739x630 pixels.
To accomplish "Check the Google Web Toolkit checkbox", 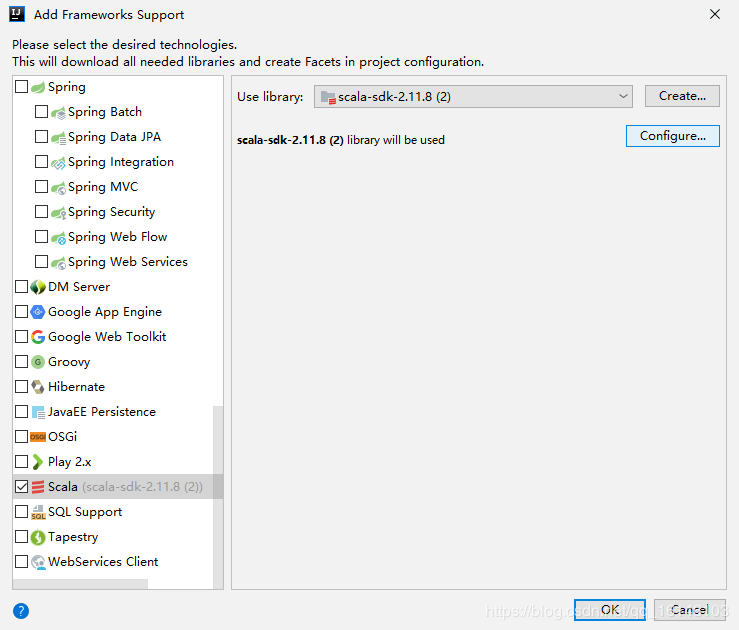I will tap(21, 336).
